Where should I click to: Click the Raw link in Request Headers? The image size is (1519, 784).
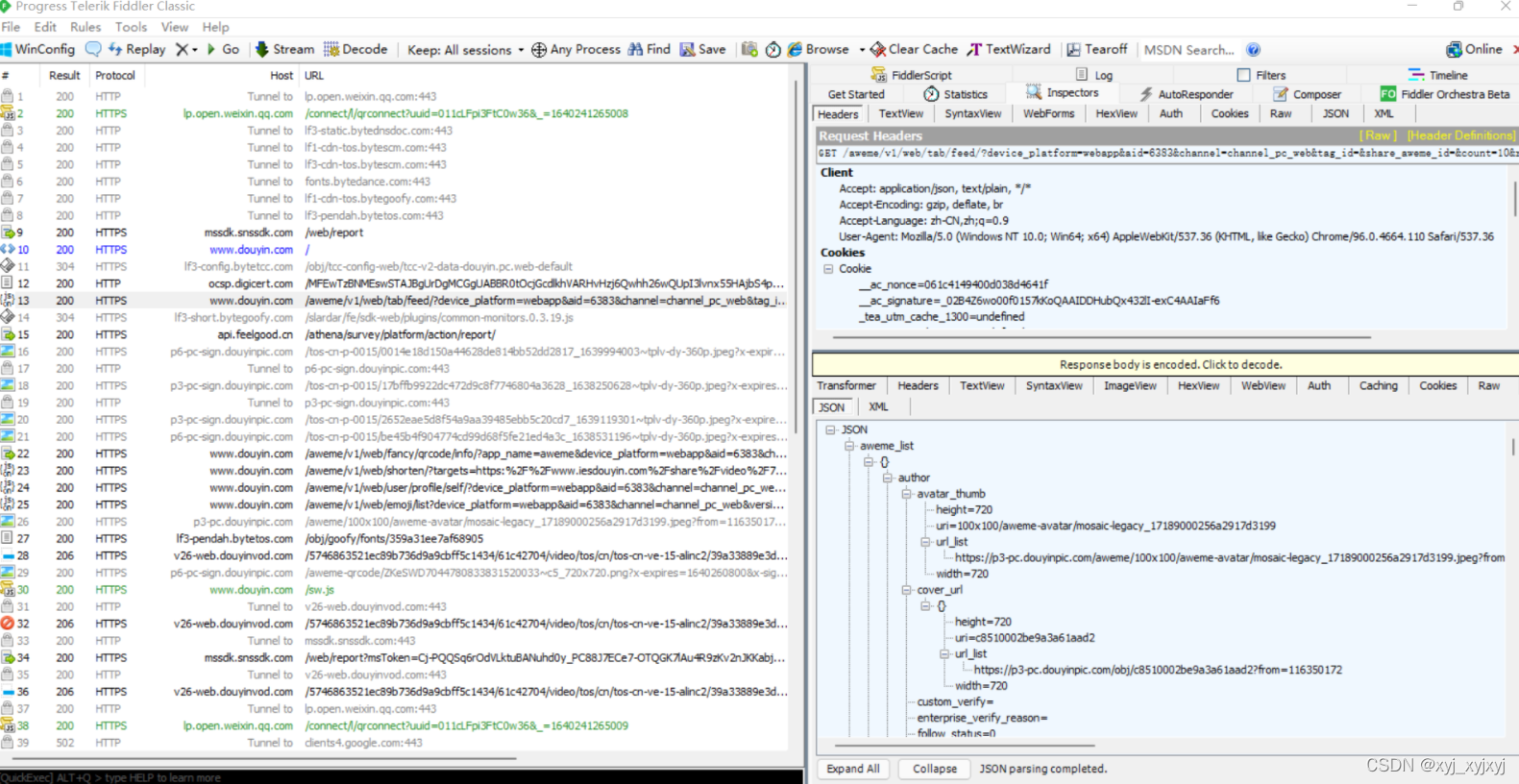coord(1379,135)
